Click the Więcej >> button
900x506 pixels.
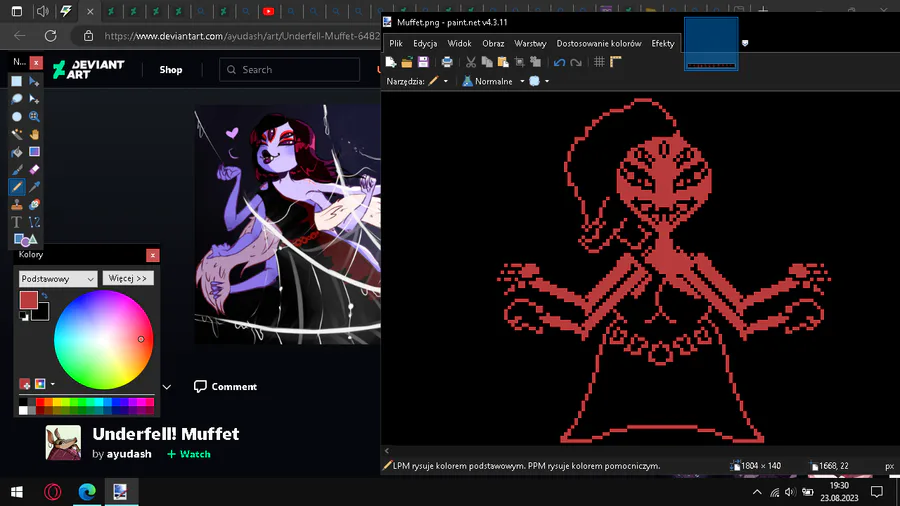[128, 278]
